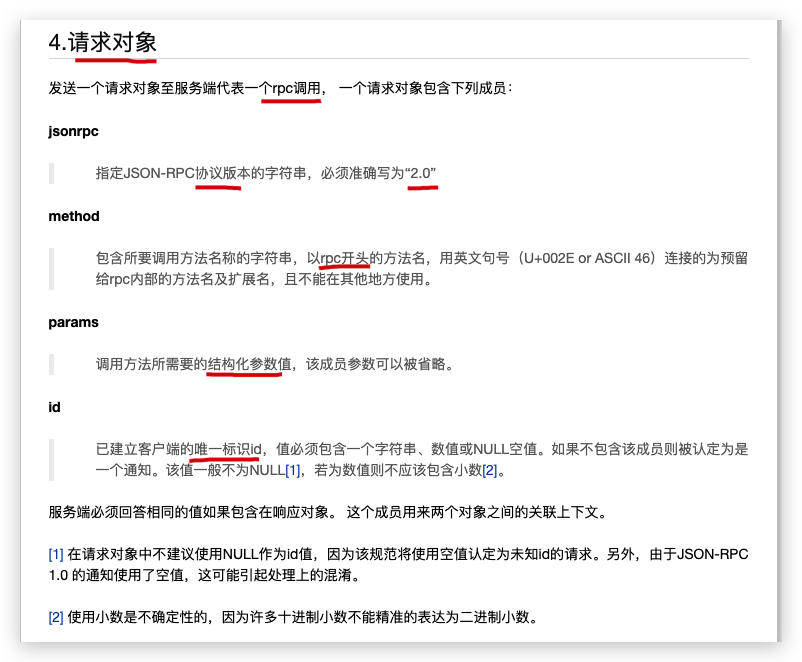Click footnote marker [2] at 使用小数
Image resolution: width=802 pixels, height=662 pixels.
[x=56, y=617]
